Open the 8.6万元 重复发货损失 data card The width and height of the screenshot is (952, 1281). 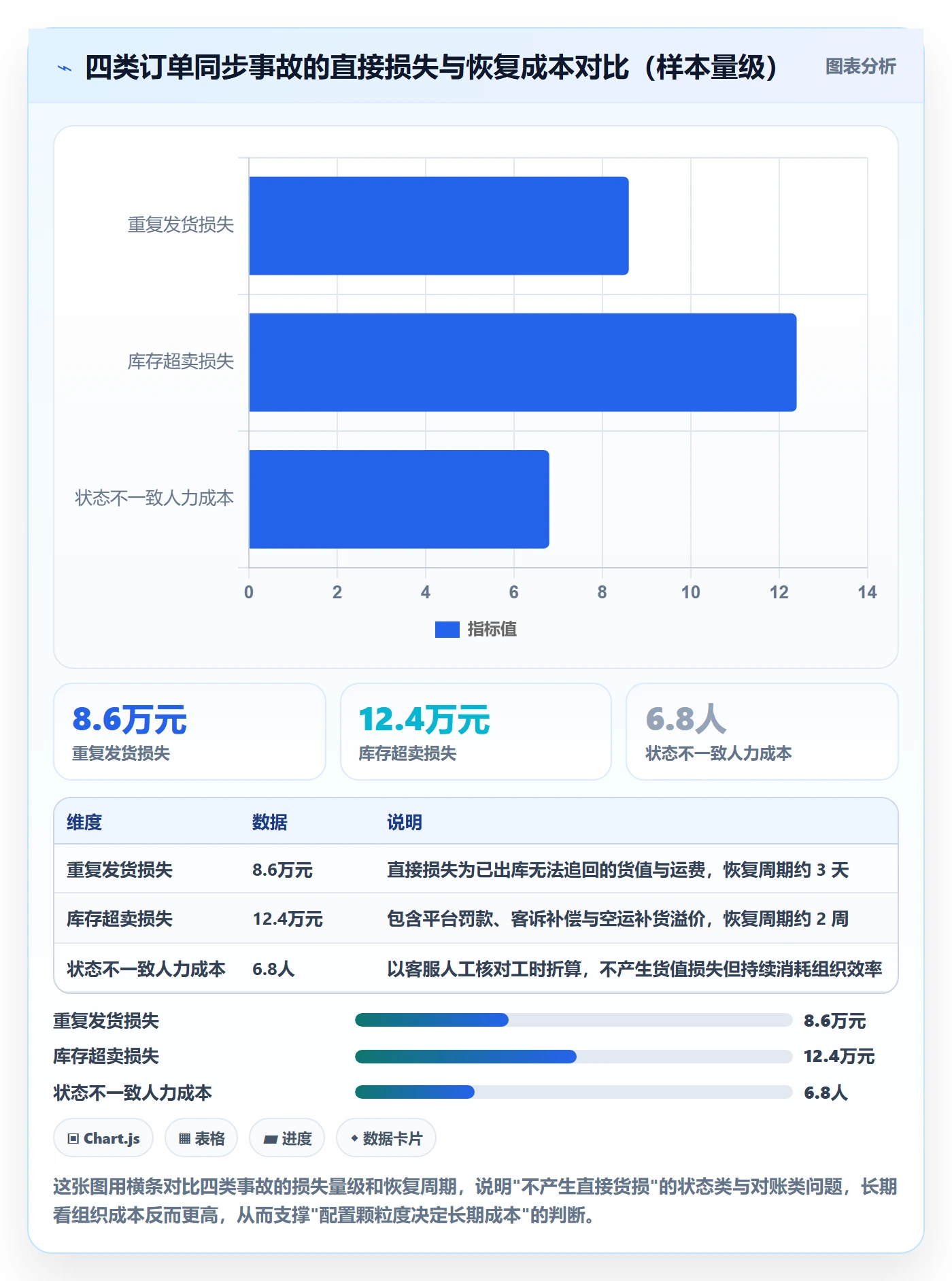pyautogui.click(x=190, y=732)
